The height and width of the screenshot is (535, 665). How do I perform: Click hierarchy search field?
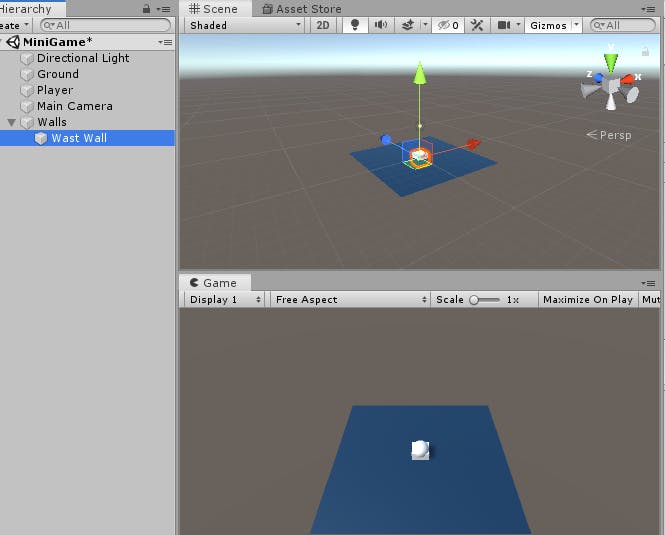106,25
